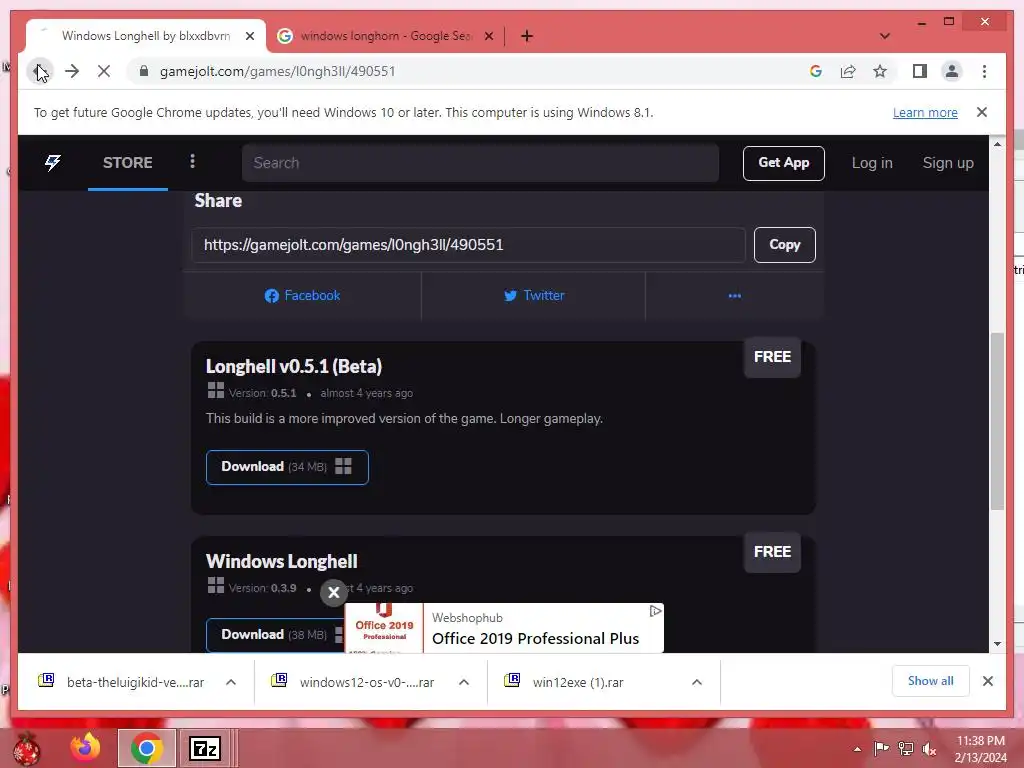Viewport: 1024px width, 768px height.
Task: Click the Game Jolt Search field
Action: point(480,163)
